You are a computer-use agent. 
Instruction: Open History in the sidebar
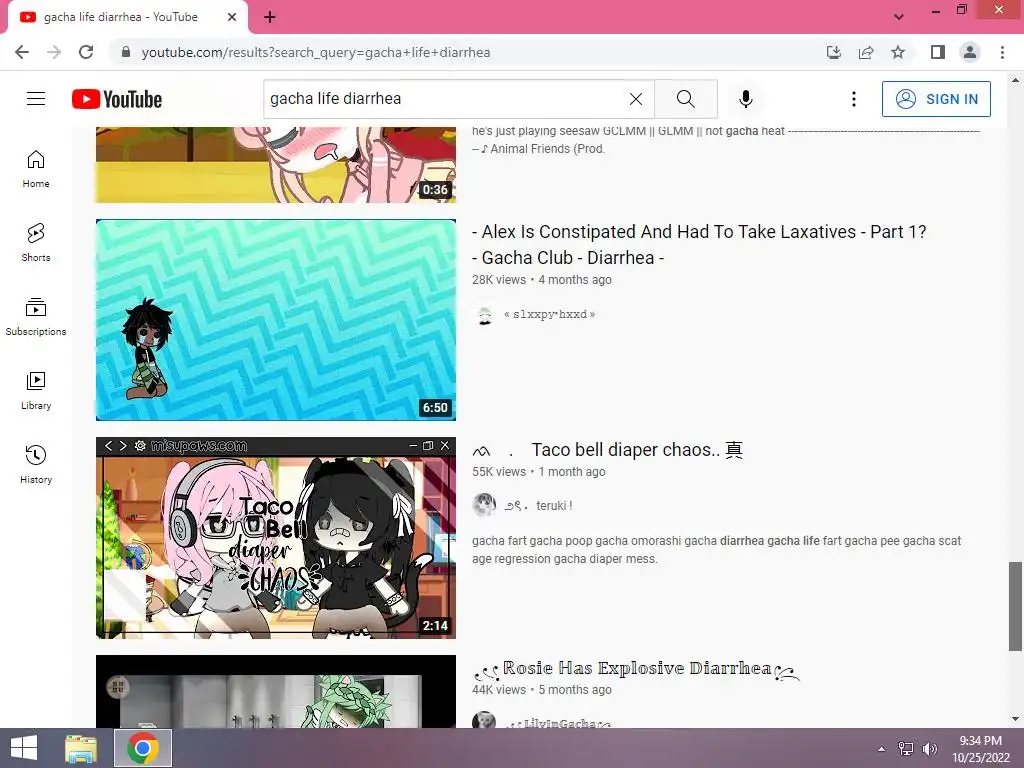click(36, 464)
